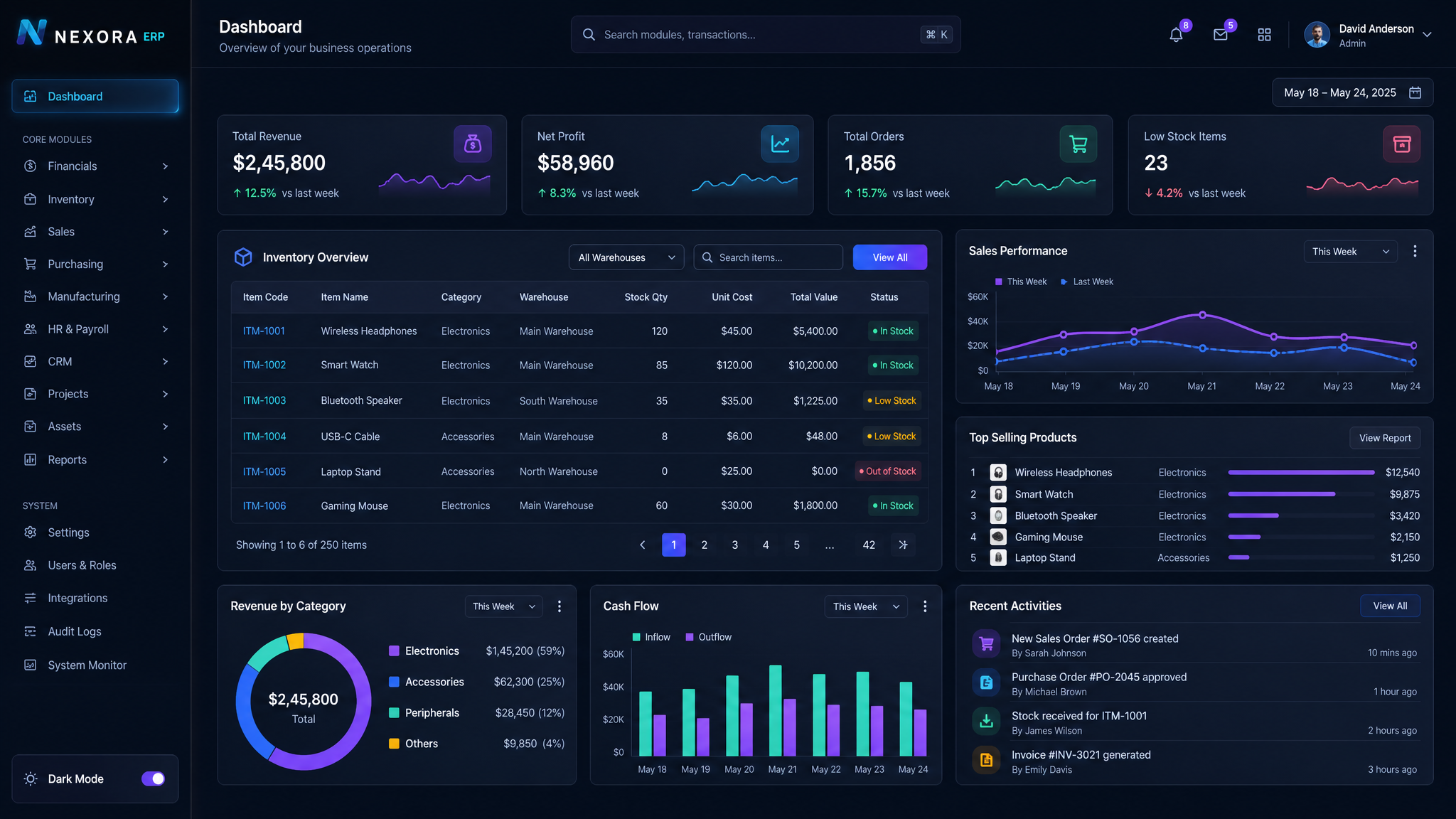This screenshot has width=1456, height=819.
Task: Click the Total Revenue money bag icon
Action: click(473, 144)
